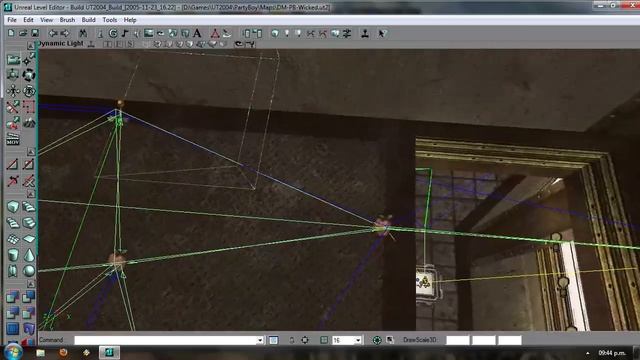Select the Camera Movement tool
This screenshot has height=360, width=640.
pyautogui.click(x=13, y=60)
